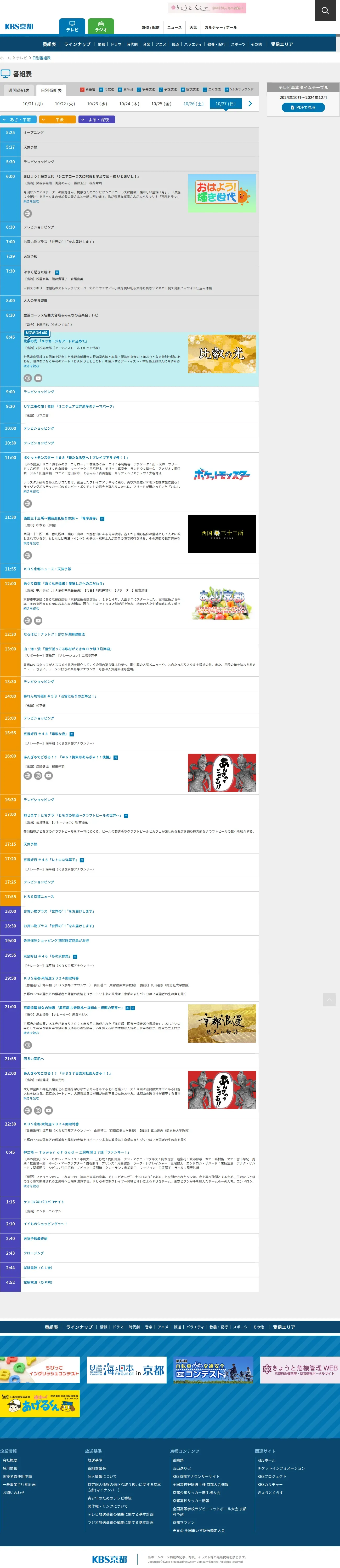Click the おはよう!輝き世代 thumbnail
Screen dimensions: 340x1568
(x=222, y=193)
